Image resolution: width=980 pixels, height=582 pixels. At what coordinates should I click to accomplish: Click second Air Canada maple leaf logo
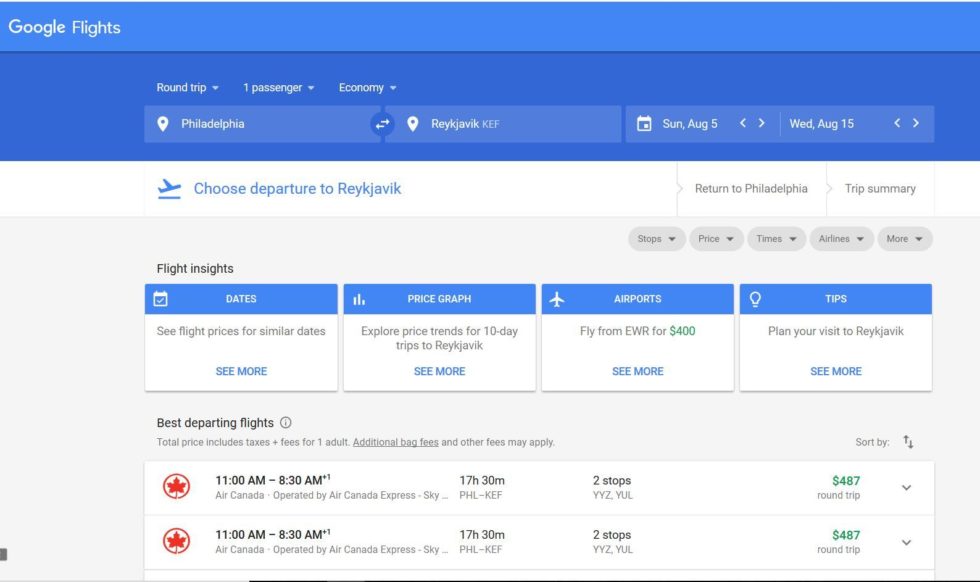(x=176, y=541)
